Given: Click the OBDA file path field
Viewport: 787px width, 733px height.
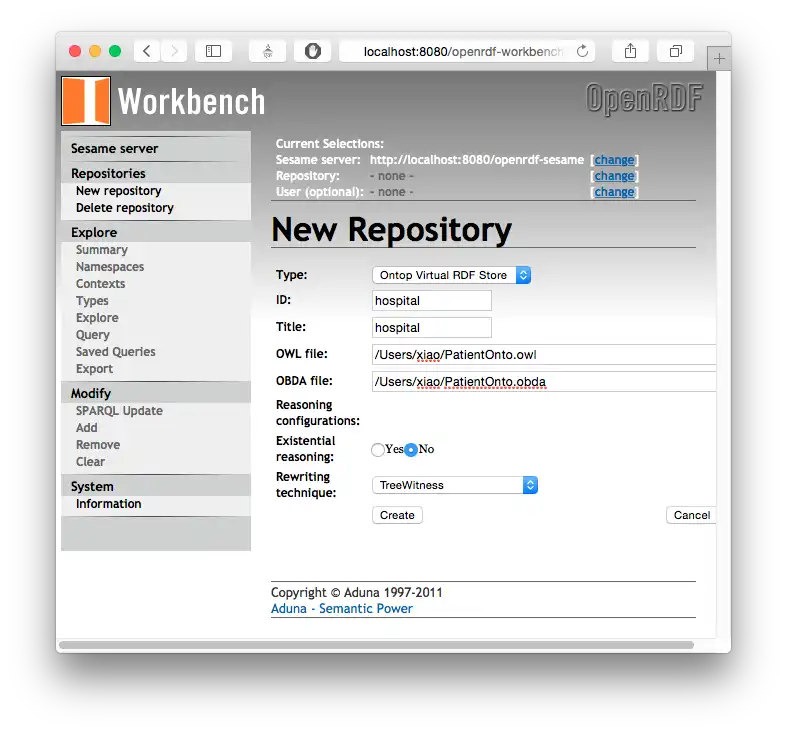Looking at the screenshot, I should [x=544, y=382].
